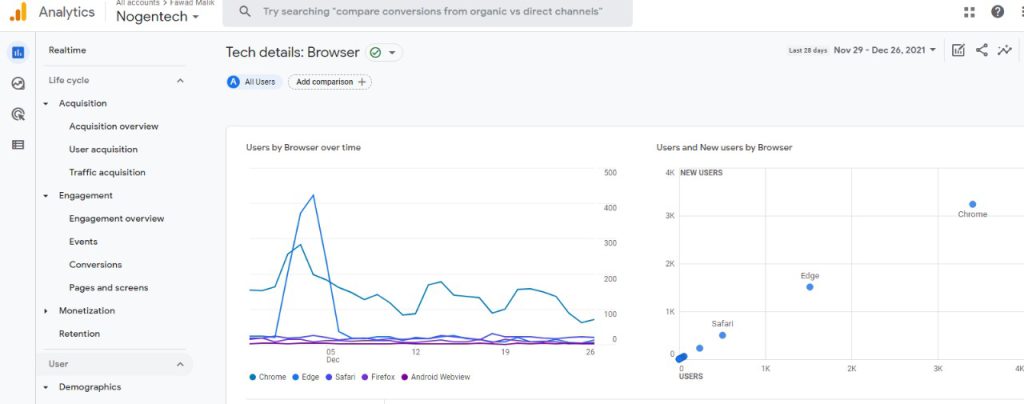Click the search magnifier icon
Screen dimensions: 1024x404
[245, 12]
